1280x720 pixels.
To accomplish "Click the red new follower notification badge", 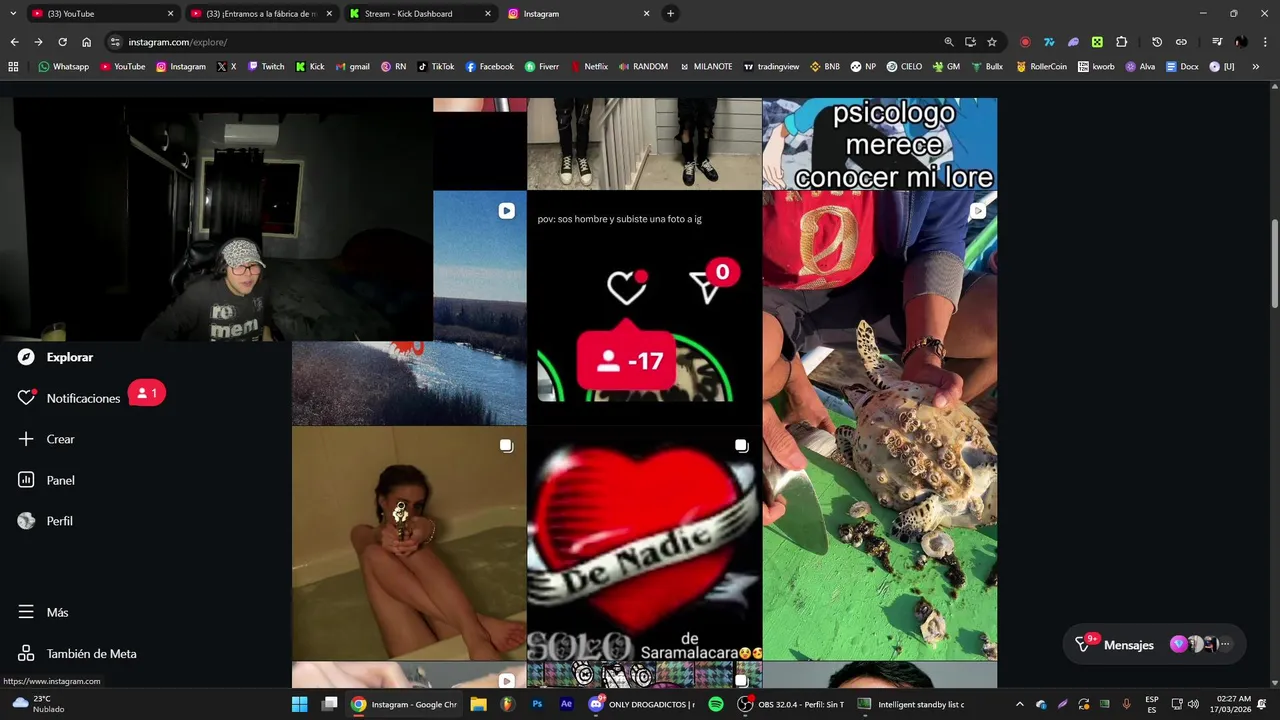I will [x=146, y=393].
